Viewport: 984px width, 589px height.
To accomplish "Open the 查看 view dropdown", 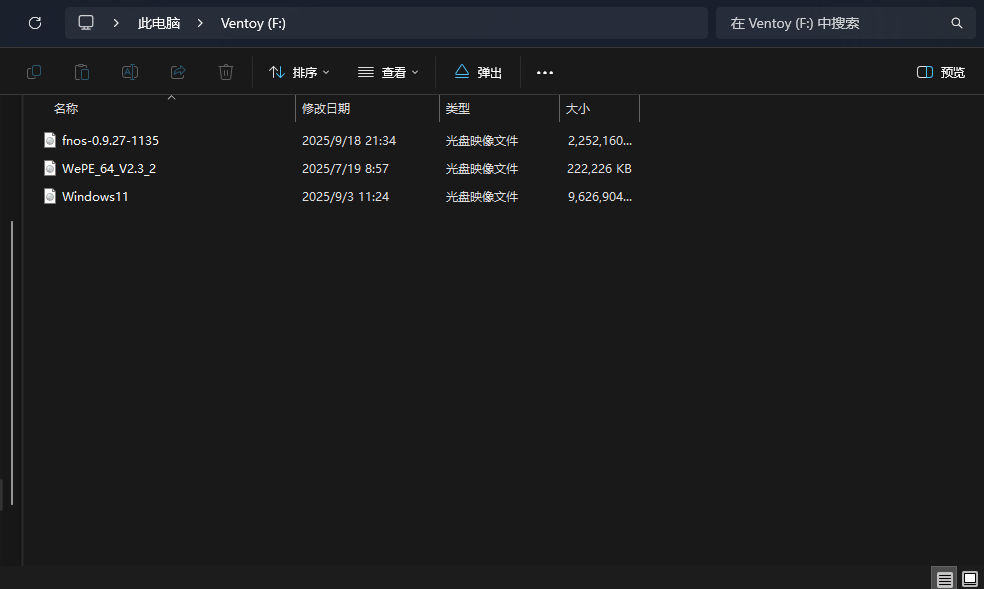I will pos(388,72).
